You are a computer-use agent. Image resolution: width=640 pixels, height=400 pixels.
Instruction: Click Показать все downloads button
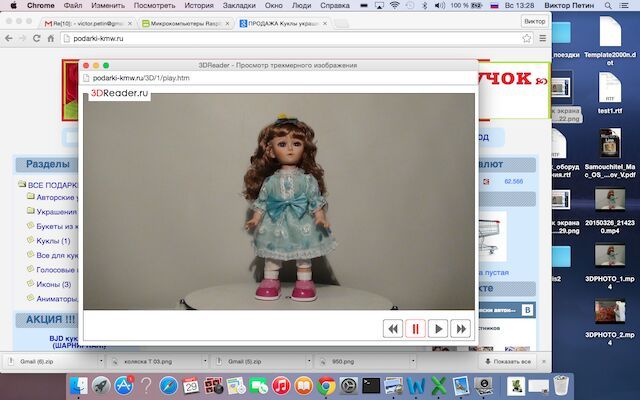click(508, 362)
